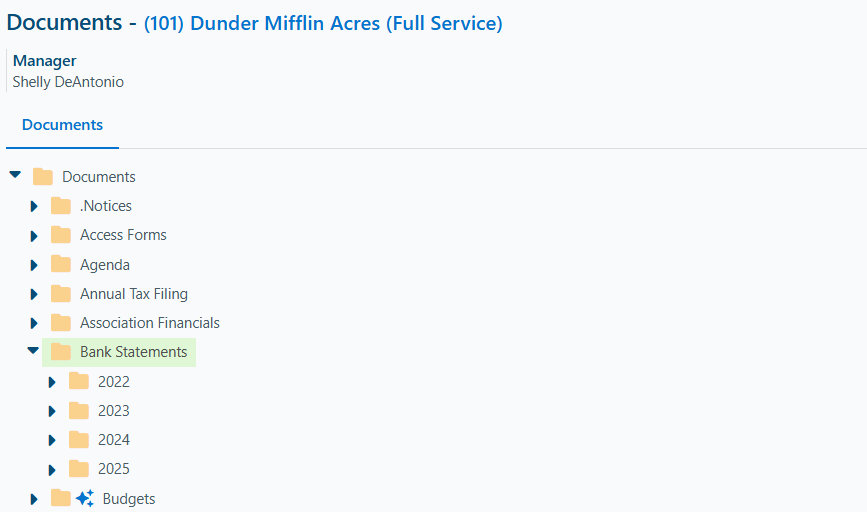
Task: Click the 2025 folder icon
Action: point(79,469)
